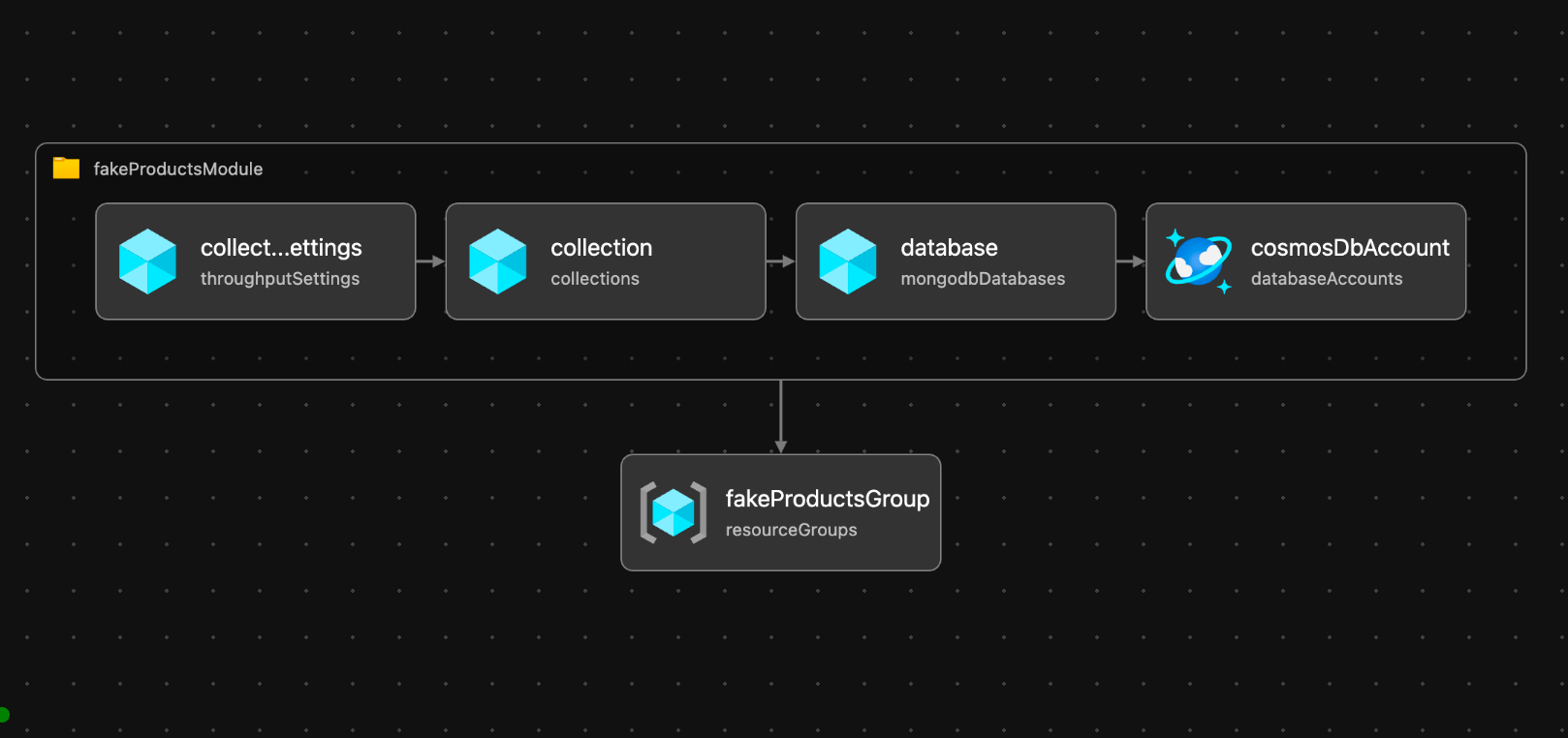Click the cube icon on database node

click(848, 261)
